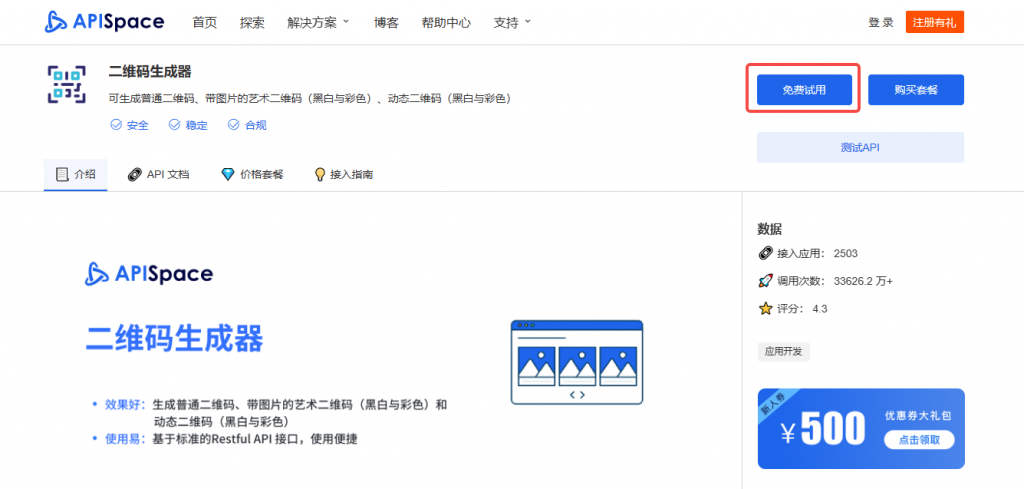Viewport: 1024px width, 489px height.
Task: Open the 首页 nav item
Action: click(x=204, y=22)
